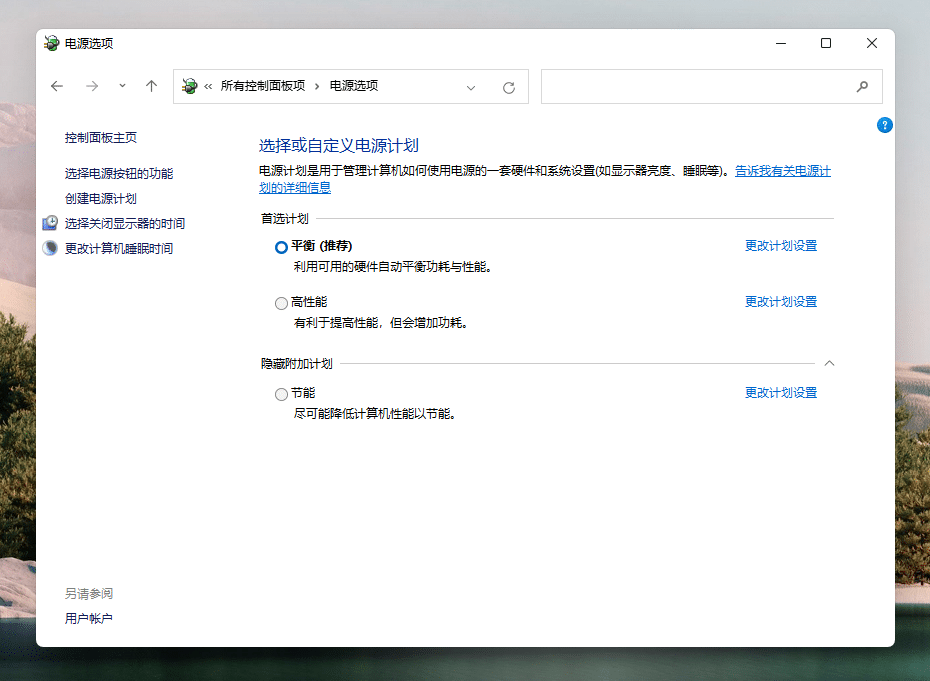The width and height of the screenshot is (930, 681).
Task: Click the back navigation arrow
Action: [57, 86]
